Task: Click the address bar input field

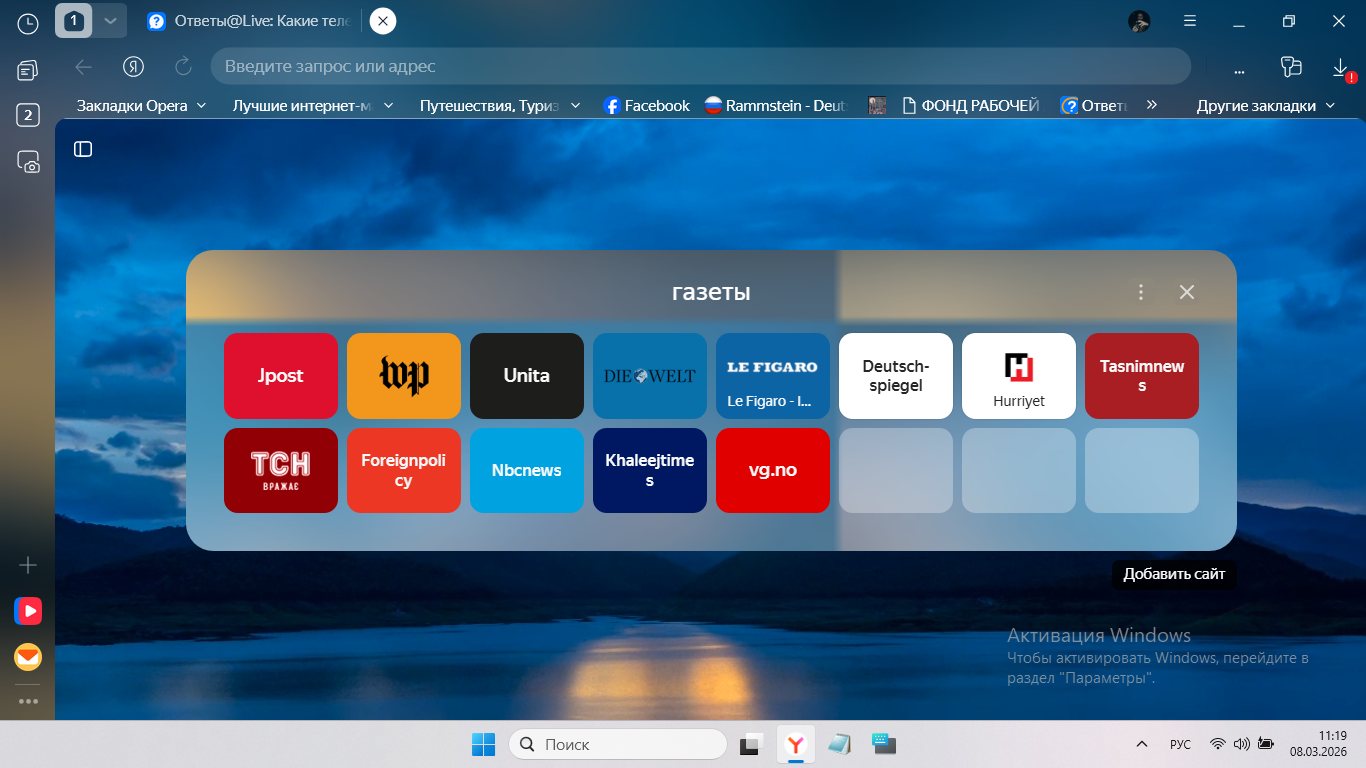Action: click(x=700, y=67)
